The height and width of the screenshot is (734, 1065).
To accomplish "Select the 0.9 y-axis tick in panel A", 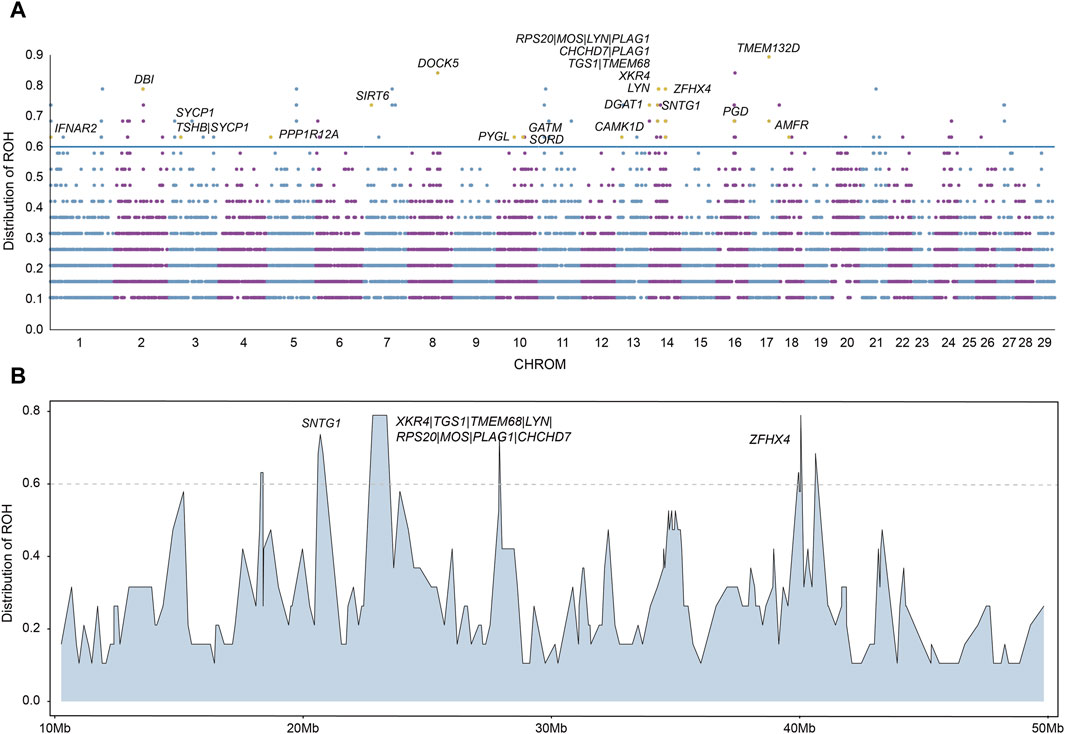I will tap(35, 55).
